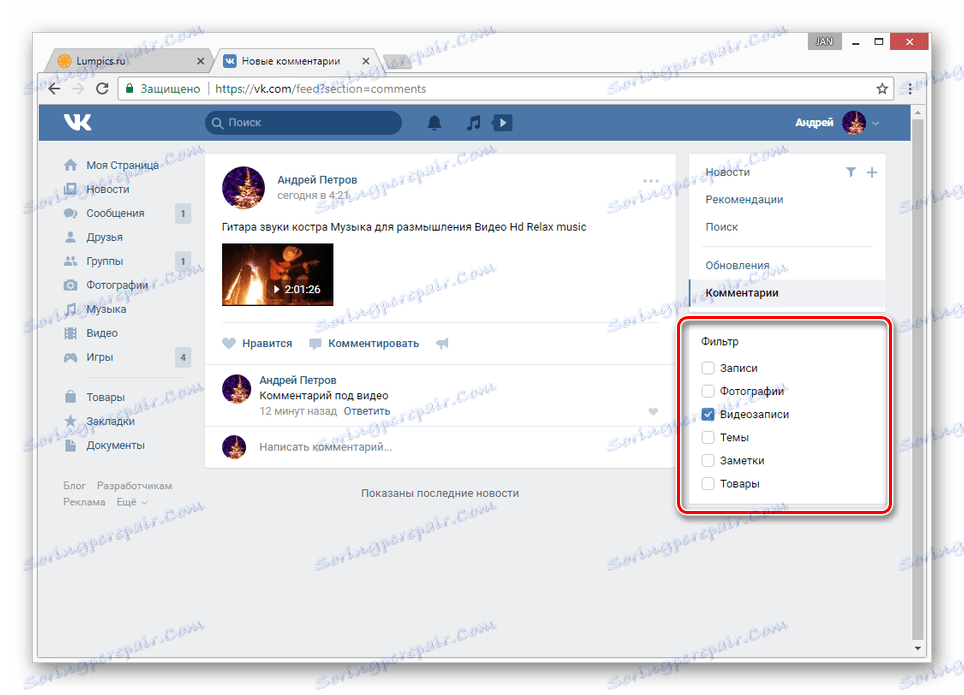Select Новости in right panel
Image resolution: width=964 pixels, height=695 pixels.
pyautogui.click(x=727, y=172)
